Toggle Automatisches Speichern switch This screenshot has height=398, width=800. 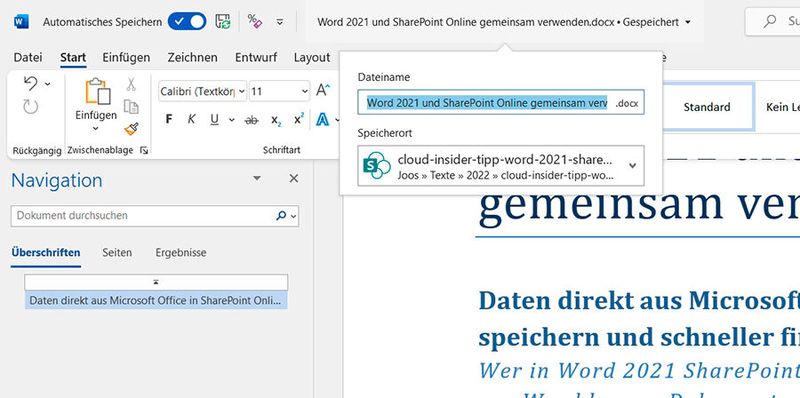pyautogui.click(x=187, y=22)
